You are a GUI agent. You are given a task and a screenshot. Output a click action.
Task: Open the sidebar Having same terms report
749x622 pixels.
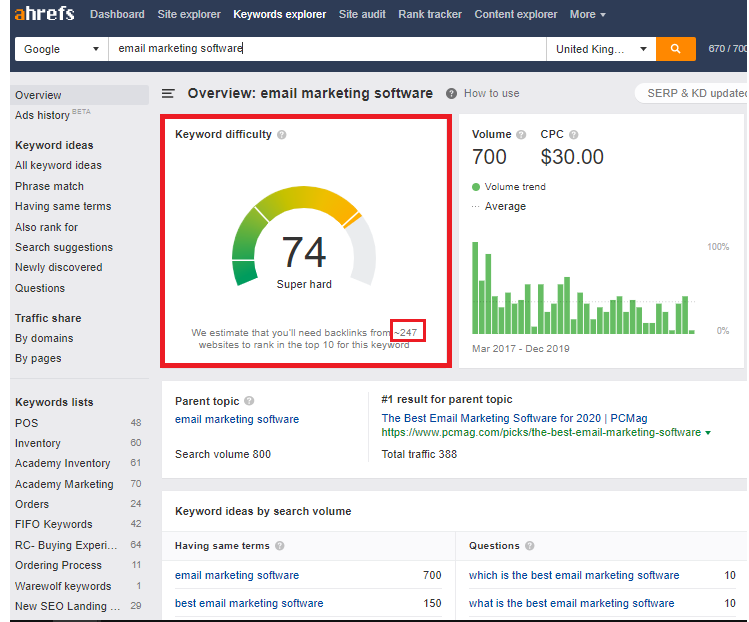click(63, 206)
